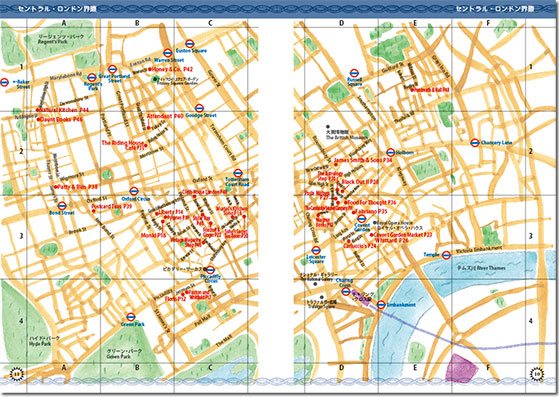Click the Euston Square underground station icon
The height and width of the screenshot is (397, 559).
click(189, 43)
